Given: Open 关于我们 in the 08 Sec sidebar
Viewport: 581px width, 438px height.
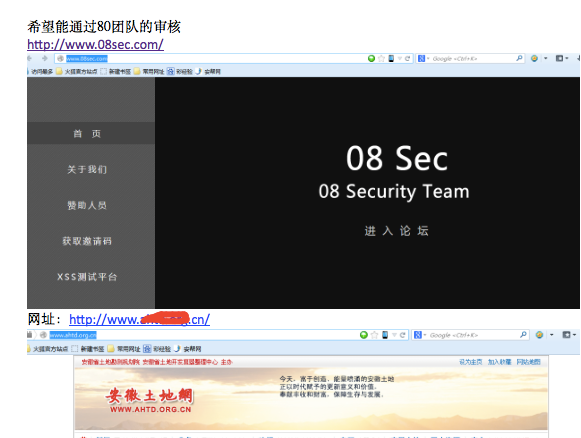Looking at the screenshot, I should [x=87, y=169].
